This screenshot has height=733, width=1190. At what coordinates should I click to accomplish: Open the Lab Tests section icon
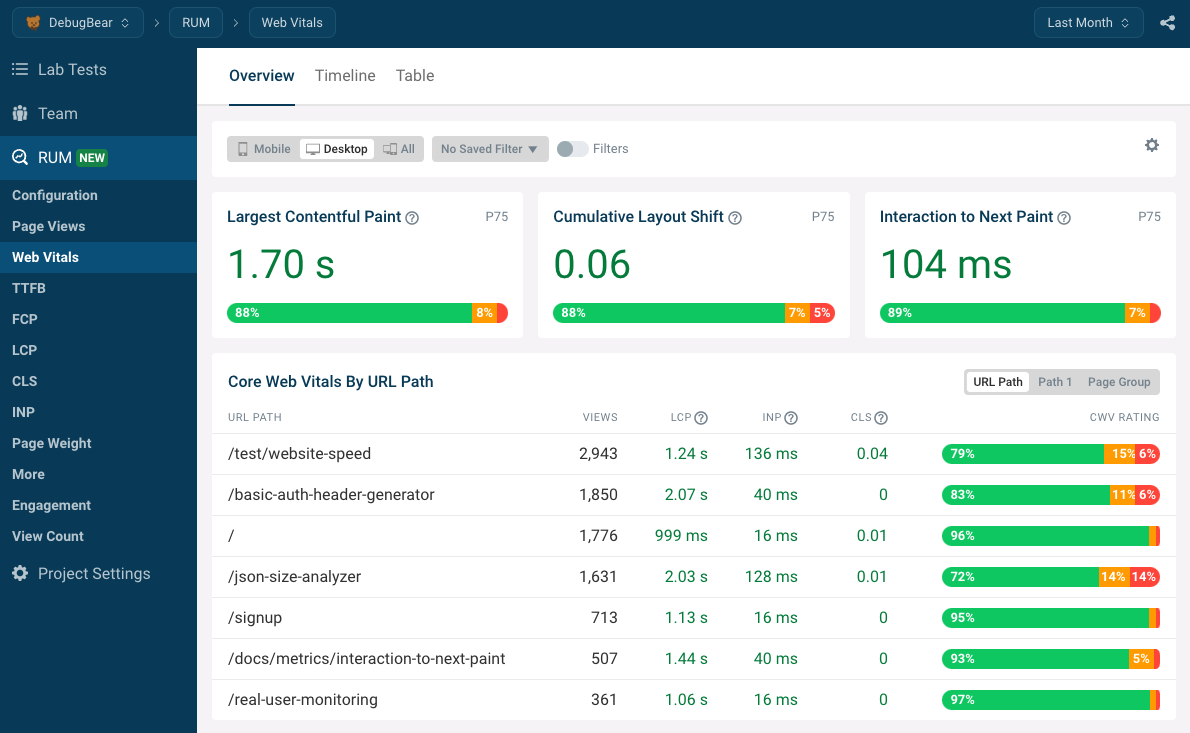[x=20, y=69]
